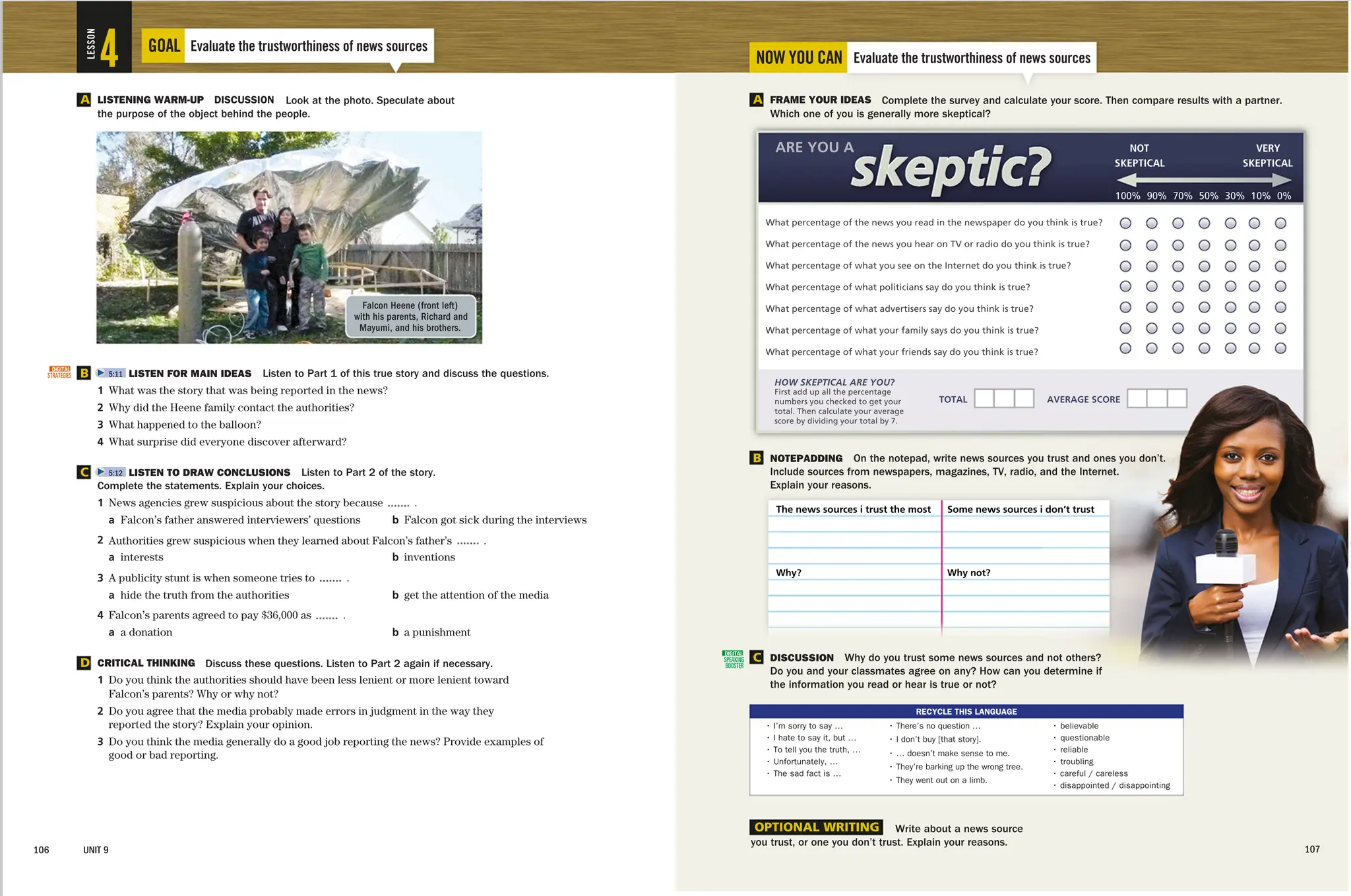The height and width of the screenshot is (896, 1351).
Task: Select 50% for what advertisers say question
Action: (x=1204, y=308)
